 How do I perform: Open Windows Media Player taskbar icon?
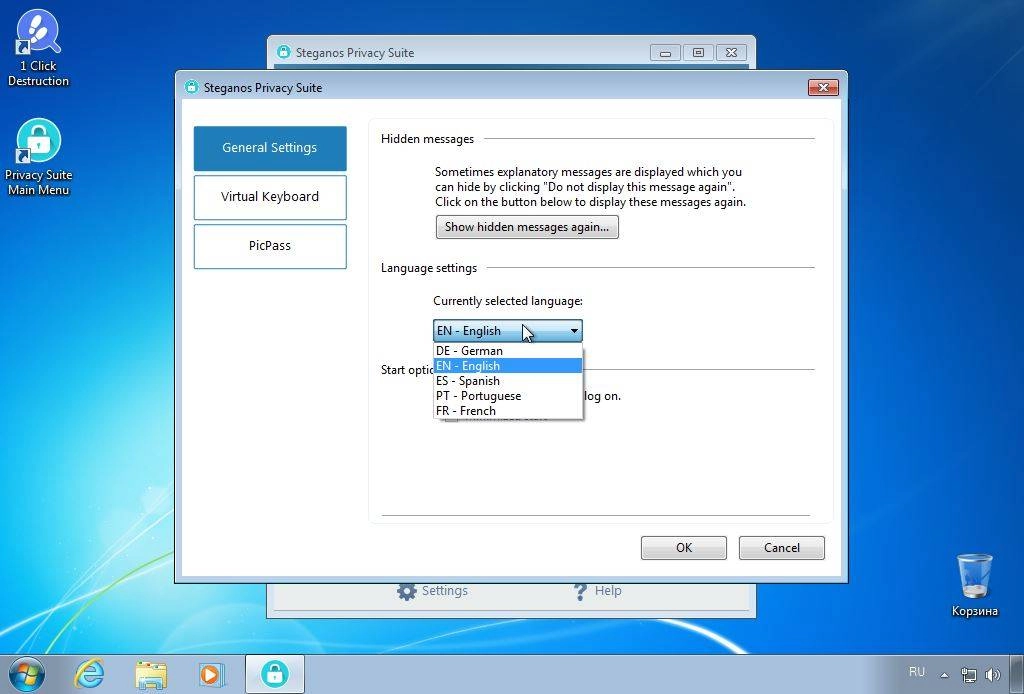(212, 674)
